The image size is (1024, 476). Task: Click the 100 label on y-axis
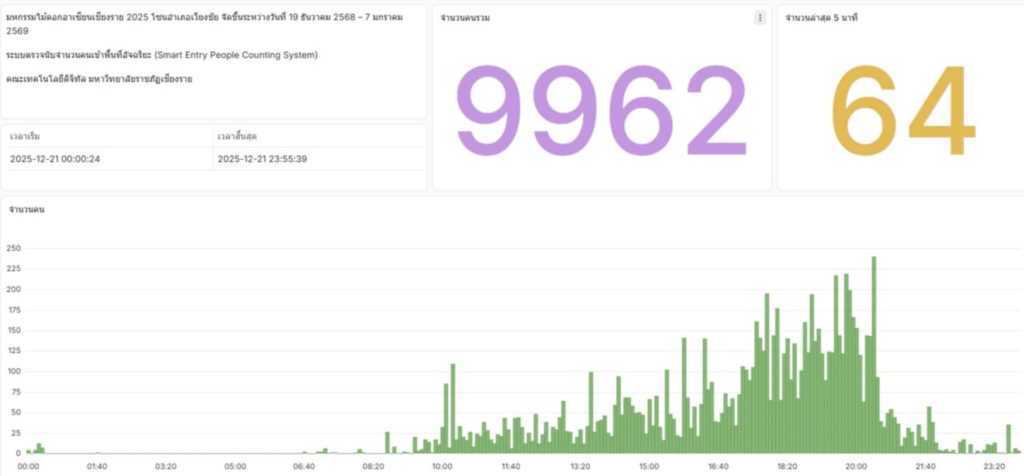[x=13, y=371]
